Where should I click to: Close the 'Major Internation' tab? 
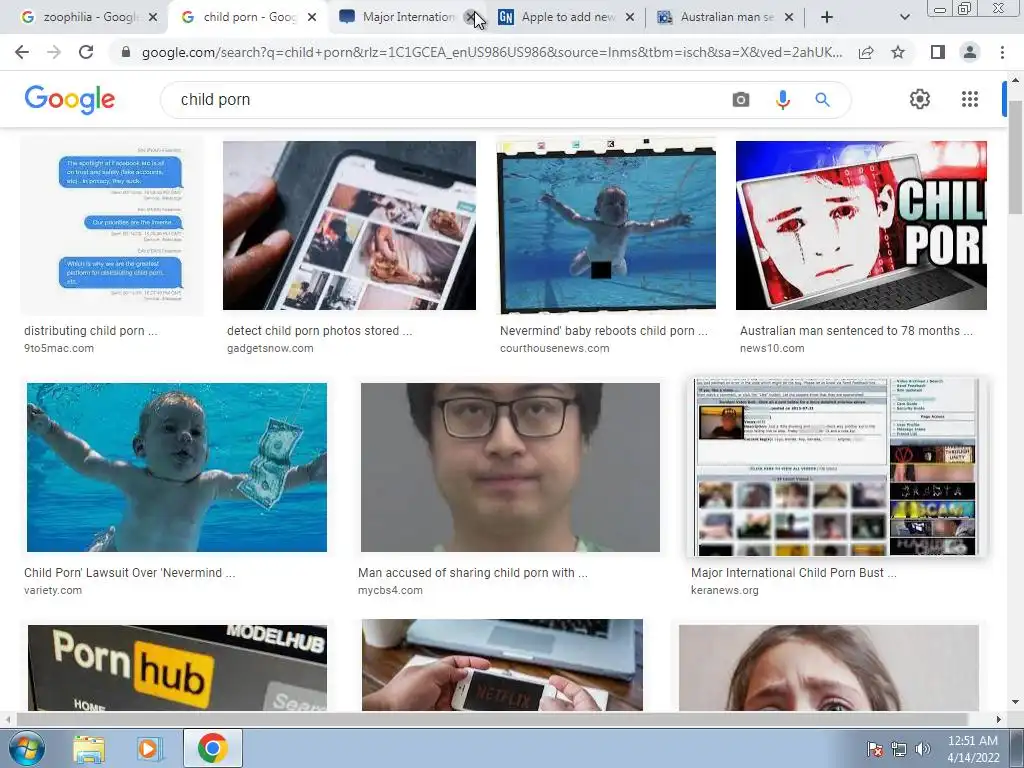click(x=470, y=17)
